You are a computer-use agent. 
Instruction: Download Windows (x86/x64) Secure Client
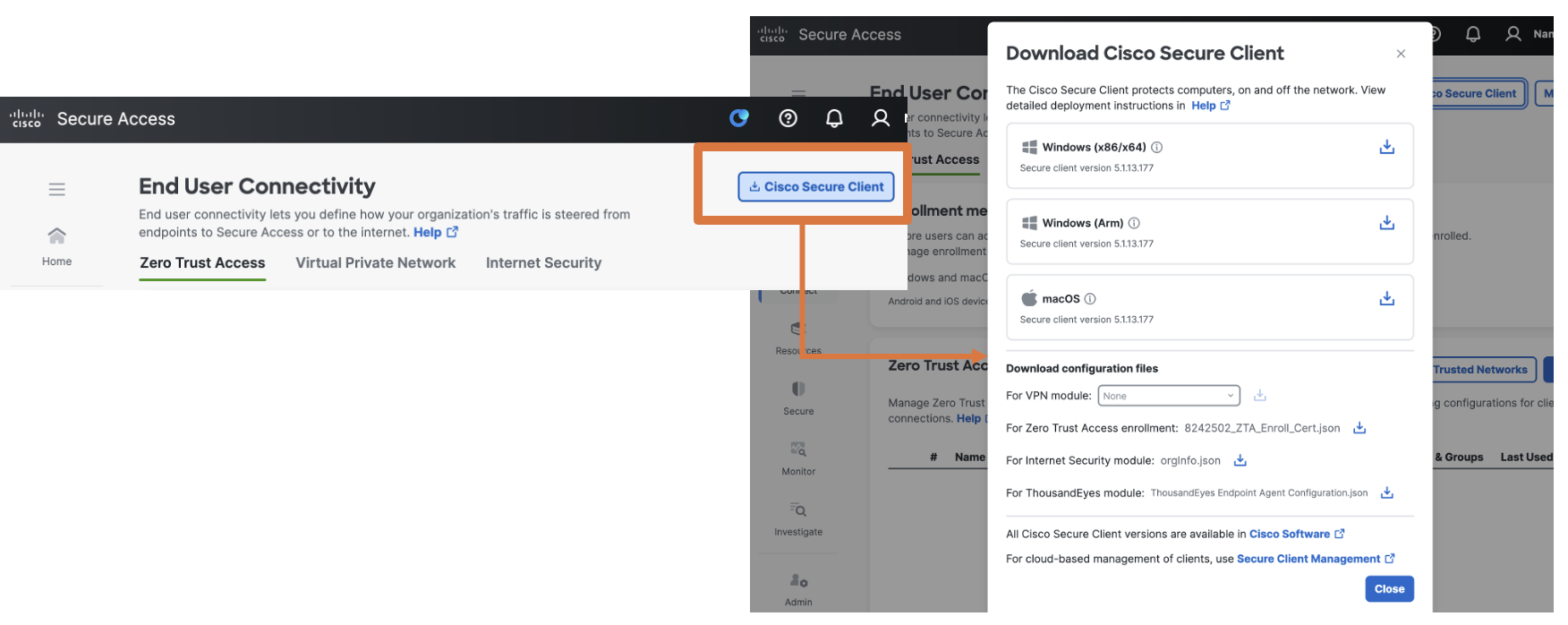tap(1387, 147)
